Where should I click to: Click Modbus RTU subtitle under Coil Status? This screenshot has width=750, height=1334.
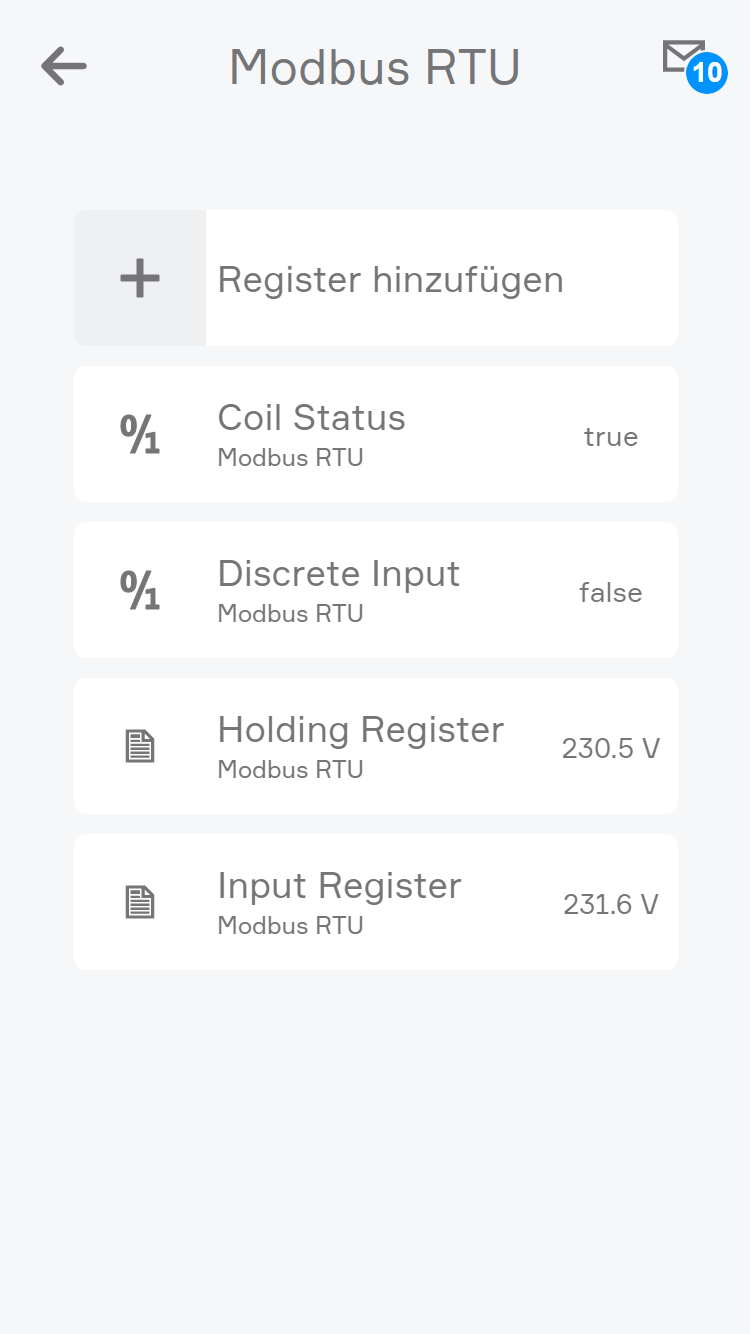(x=290, y=458)
